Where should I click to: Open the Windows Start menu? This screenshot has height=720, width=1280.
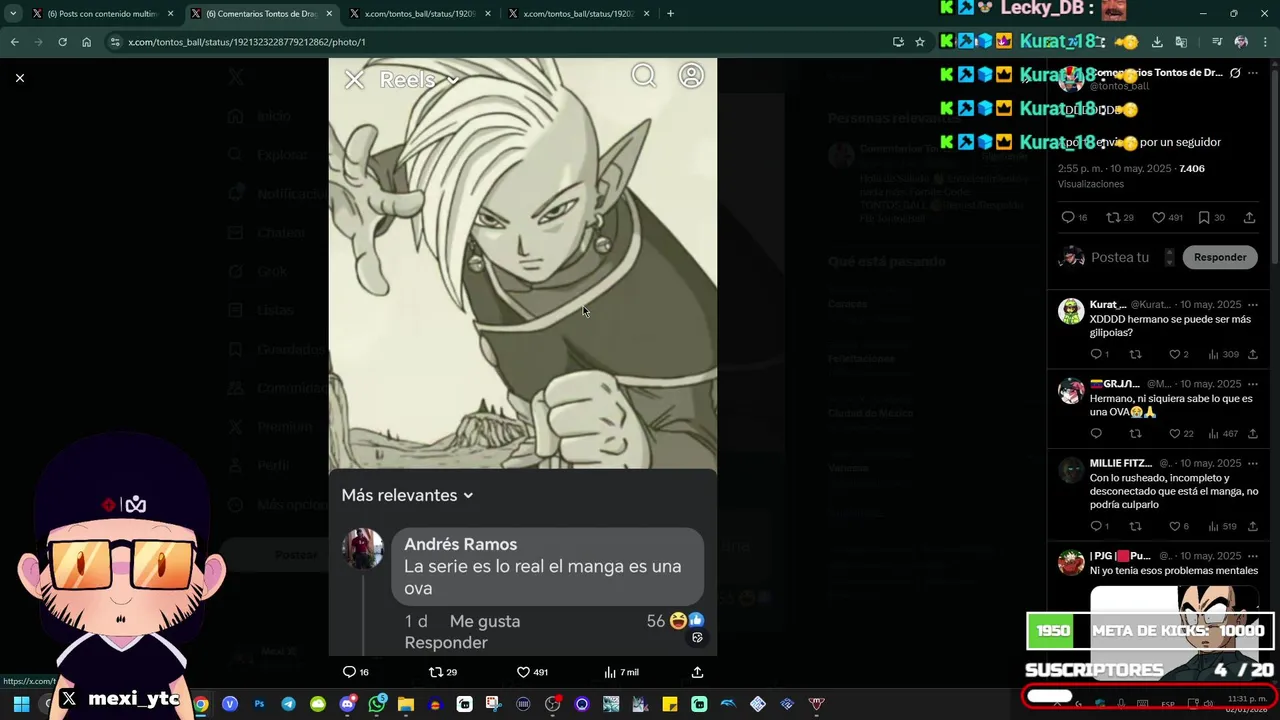[x=21, y=704]
